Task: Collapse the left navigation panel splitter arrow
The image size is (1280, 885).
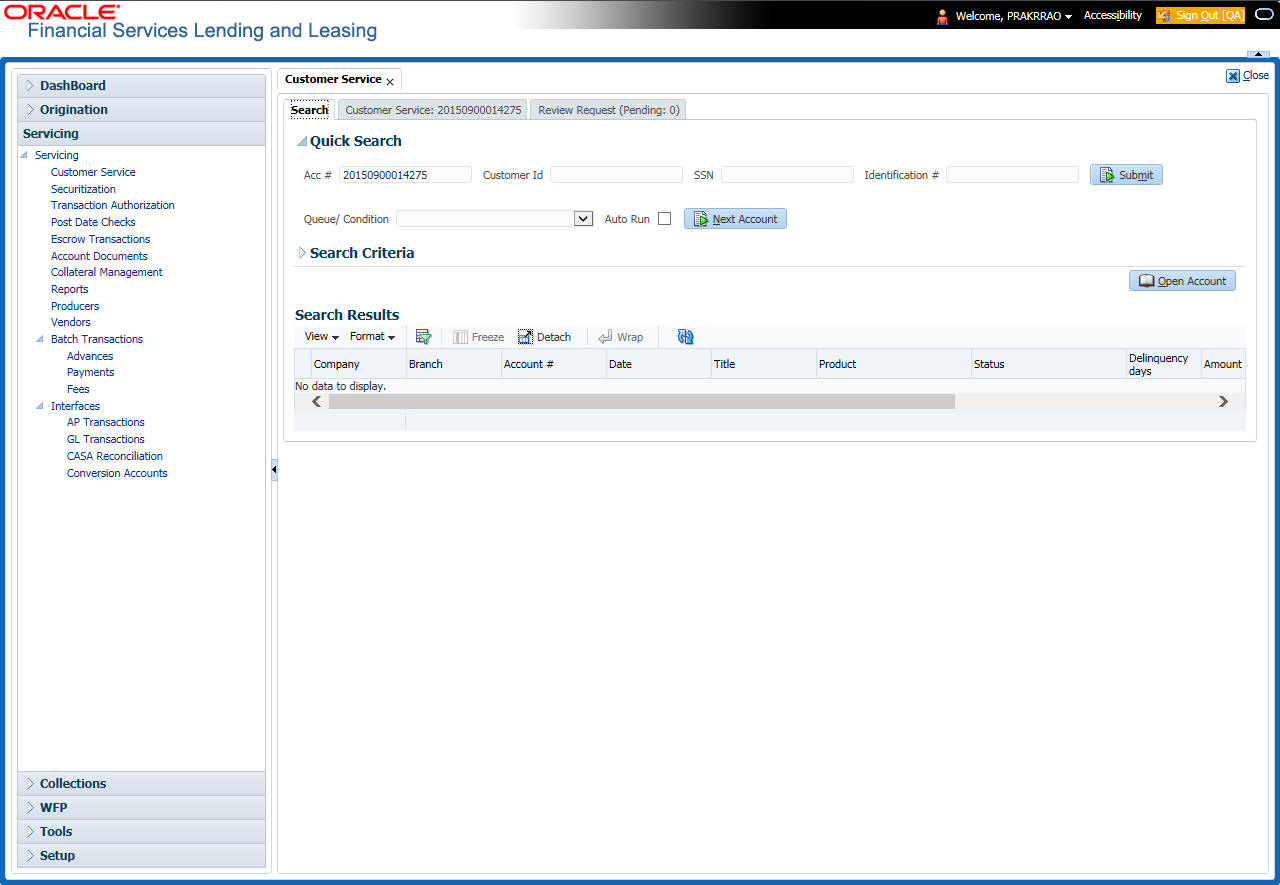Action: 274,471
